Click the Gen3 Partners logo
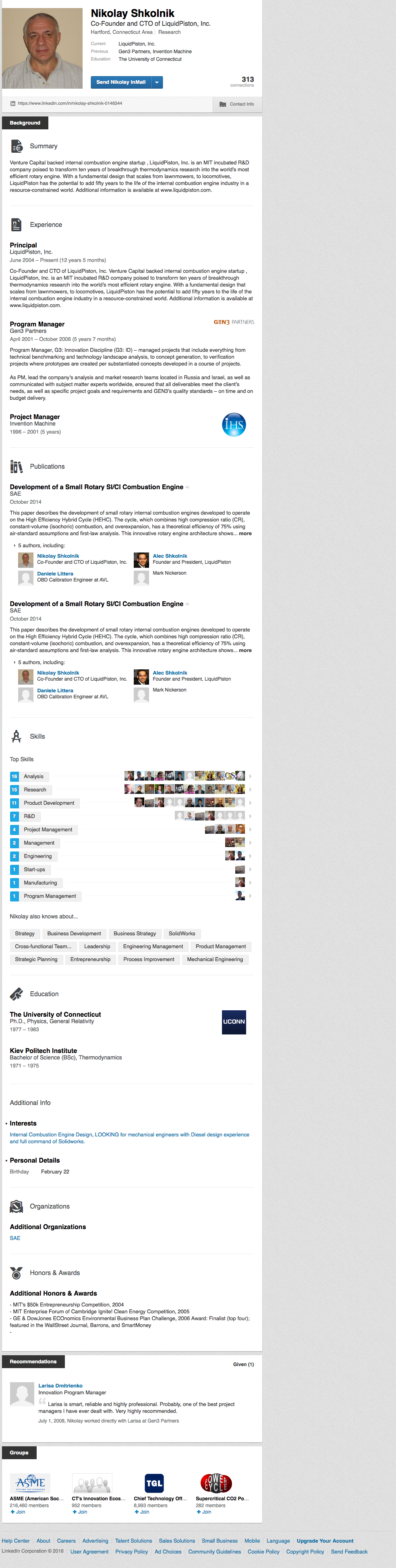 coord(234,322)
